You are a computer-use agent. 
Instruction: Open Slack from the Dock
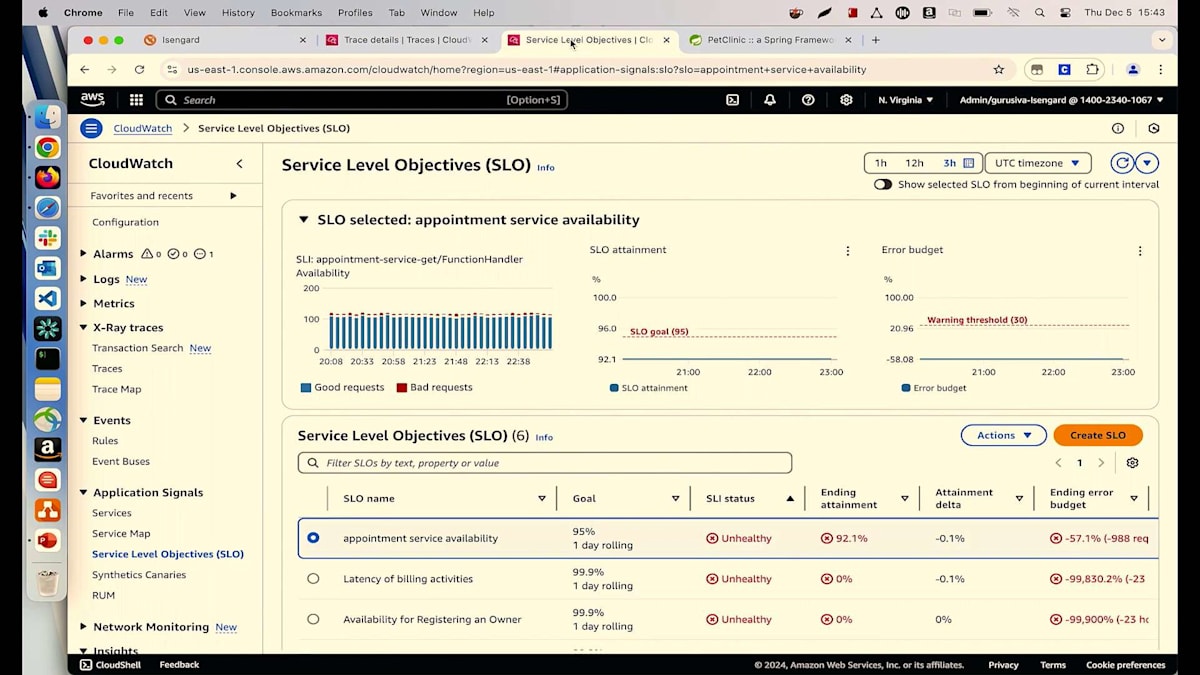[47, 238]
